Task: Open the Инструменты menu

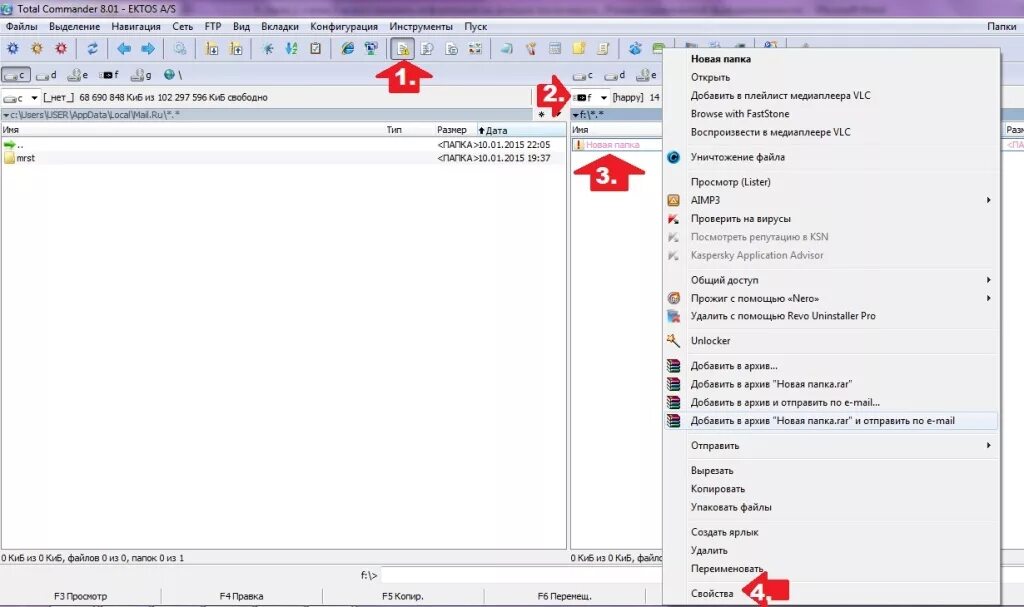Action: point(421,27)
